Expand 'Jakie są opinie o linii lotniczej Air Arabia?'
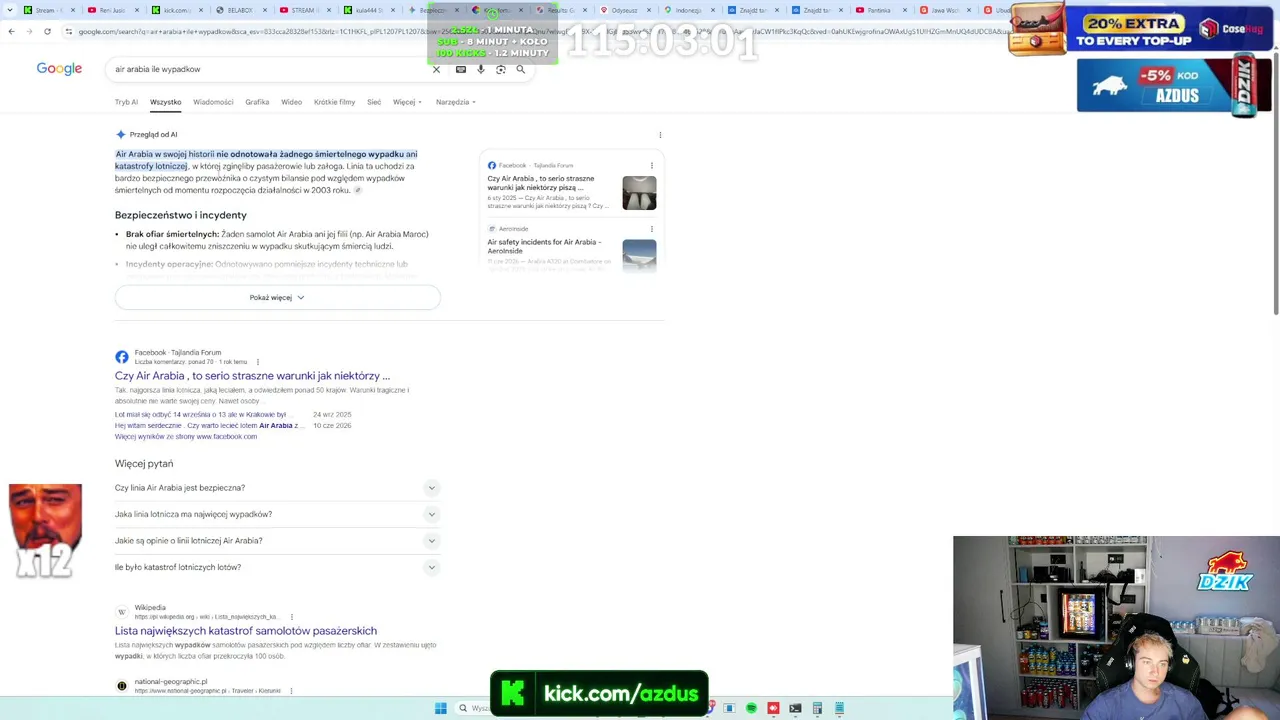This screenshot has height=720, width=1280. tap(277, 541)
